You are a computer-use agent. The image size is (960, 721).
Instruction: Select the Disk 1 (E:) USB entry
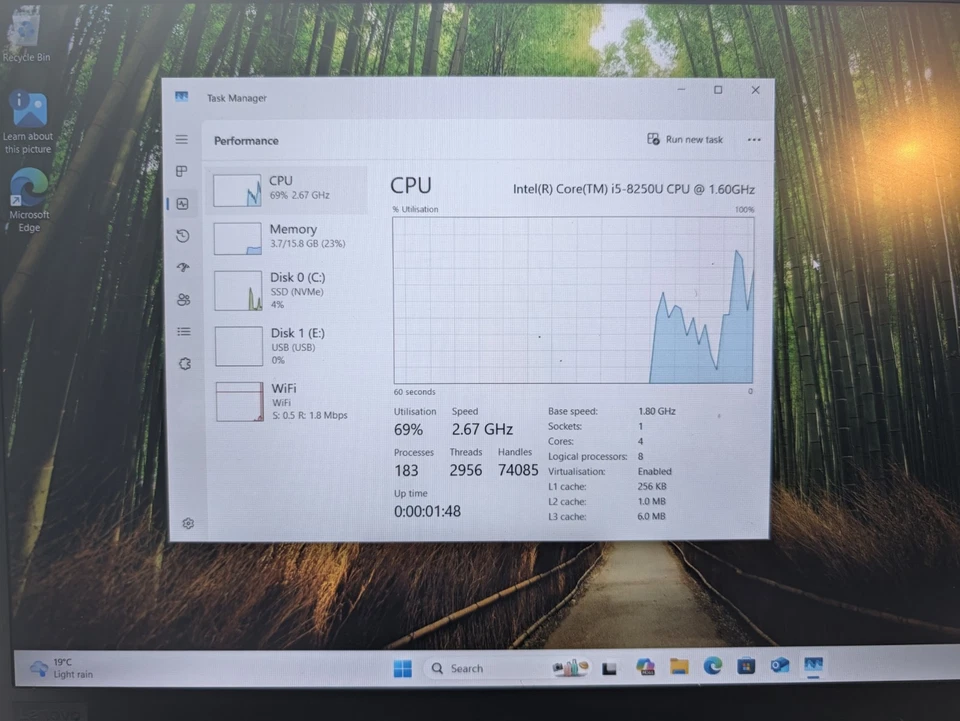point(287,346)
